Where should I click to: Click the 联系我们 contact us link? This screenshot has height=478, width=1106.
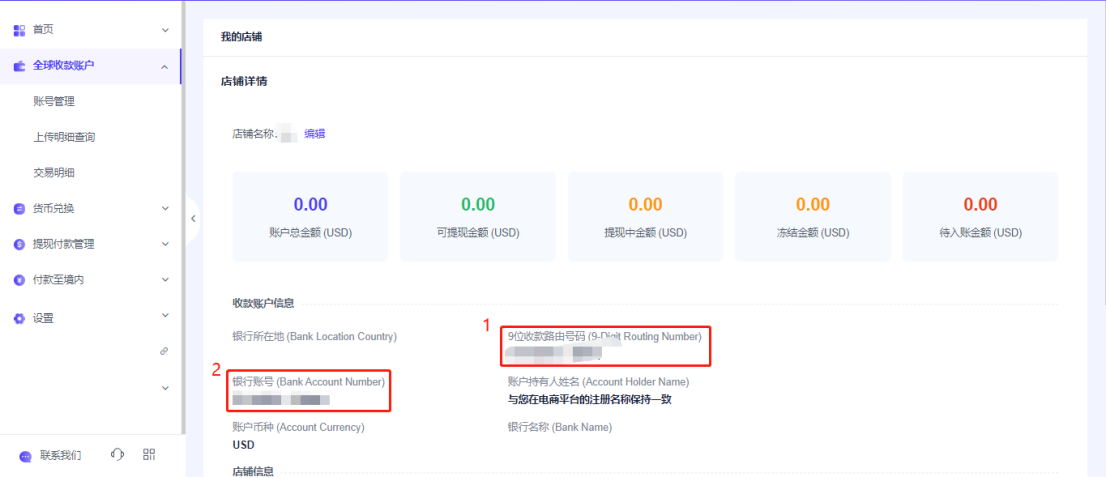click(61, 456)
